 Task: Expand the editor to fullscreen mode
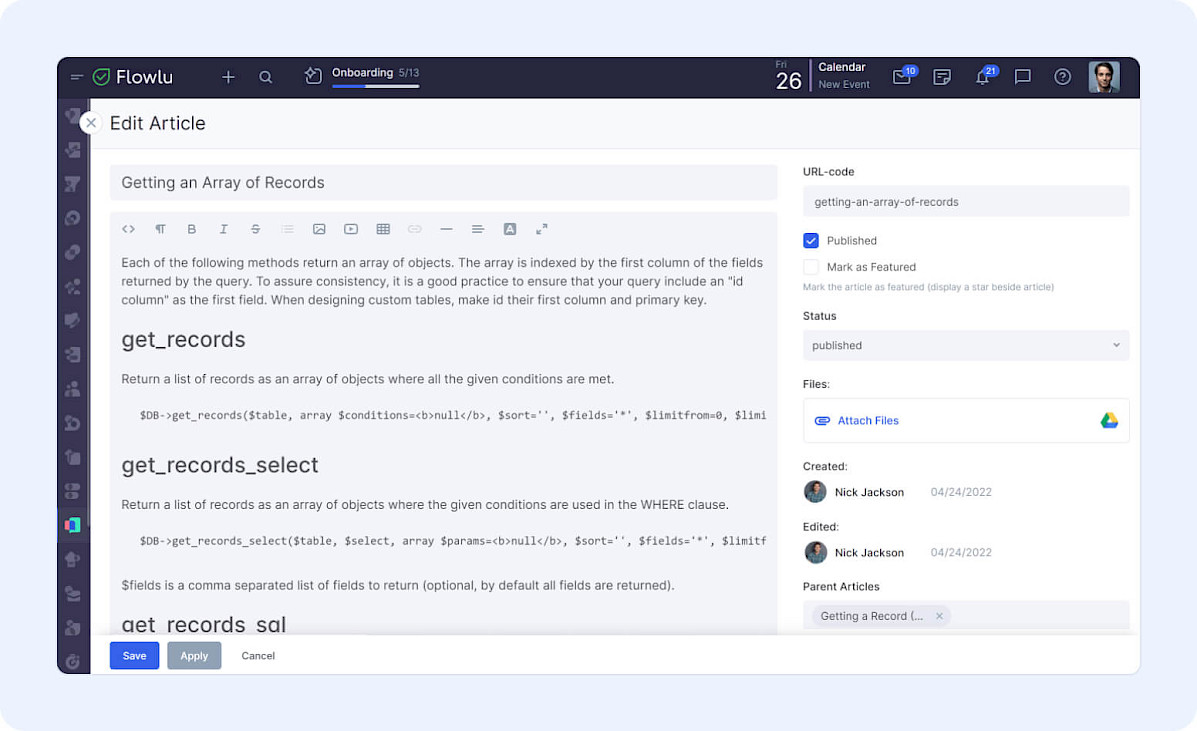coord(542,229)
